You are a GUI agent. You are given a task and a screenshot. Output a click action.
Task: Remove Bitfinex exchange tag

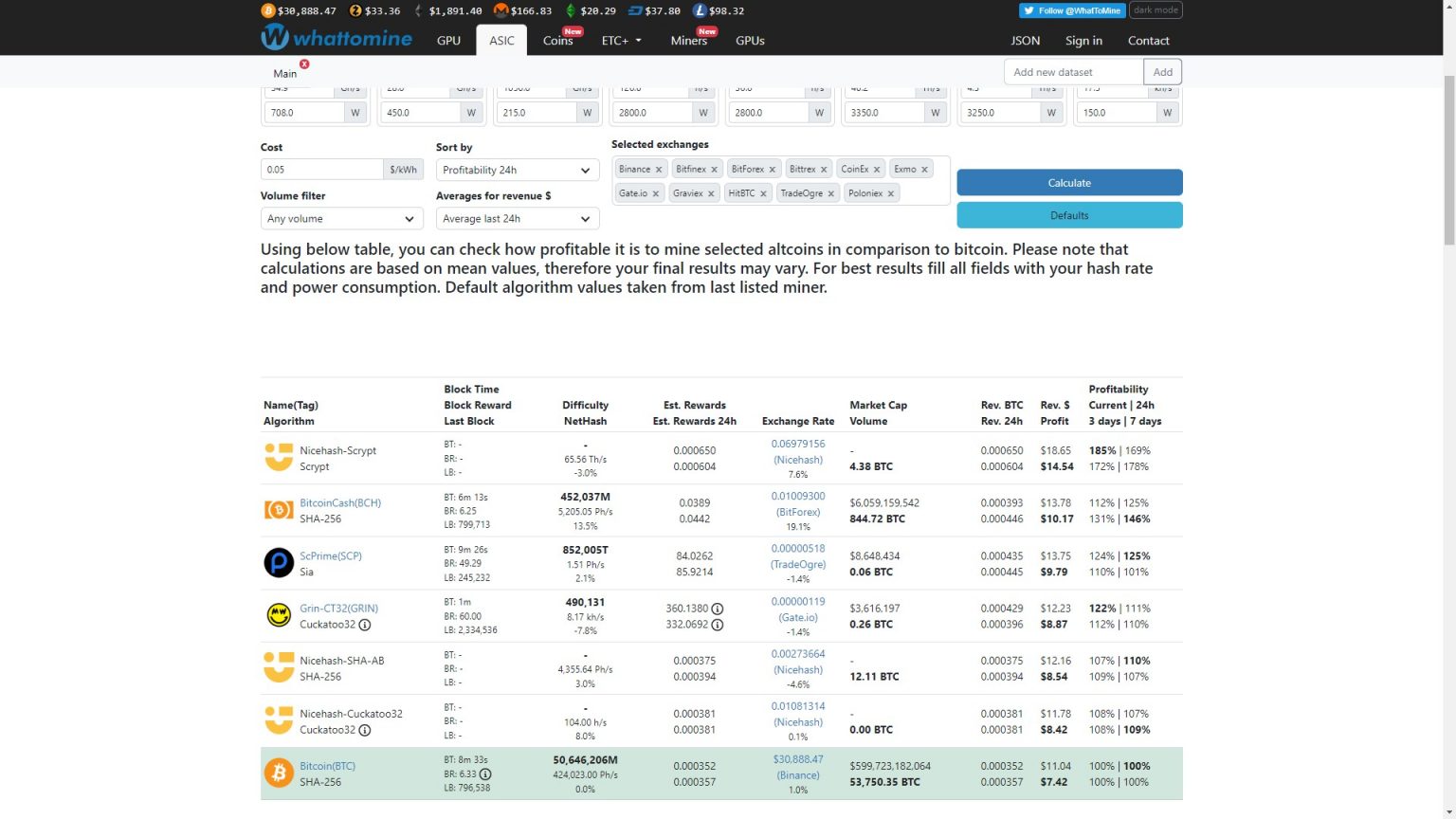715,170
